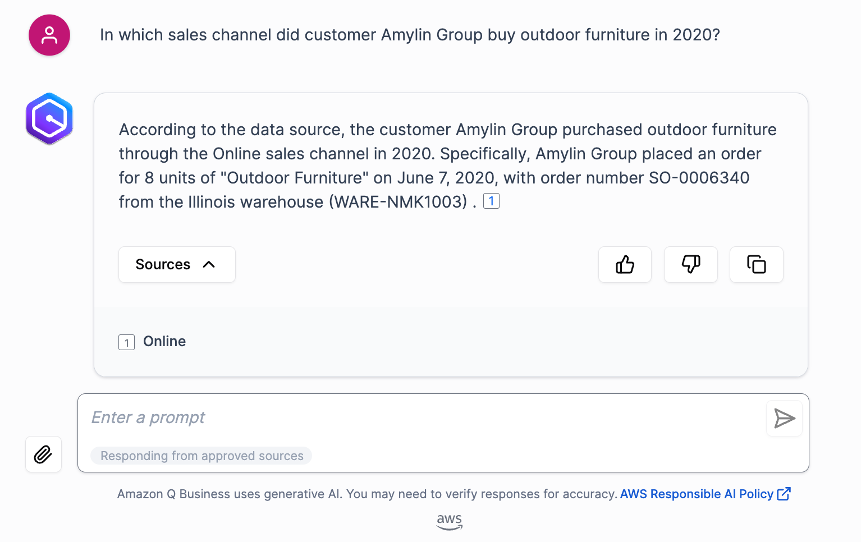The width and height of the screenshot is (862, 542).
Task: Attach a file using the paperclip icon
Action: pos(43,455)
